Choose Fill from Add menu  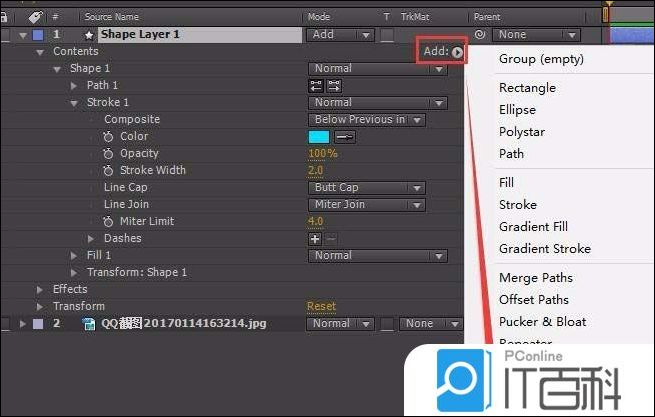click(506, 183)
